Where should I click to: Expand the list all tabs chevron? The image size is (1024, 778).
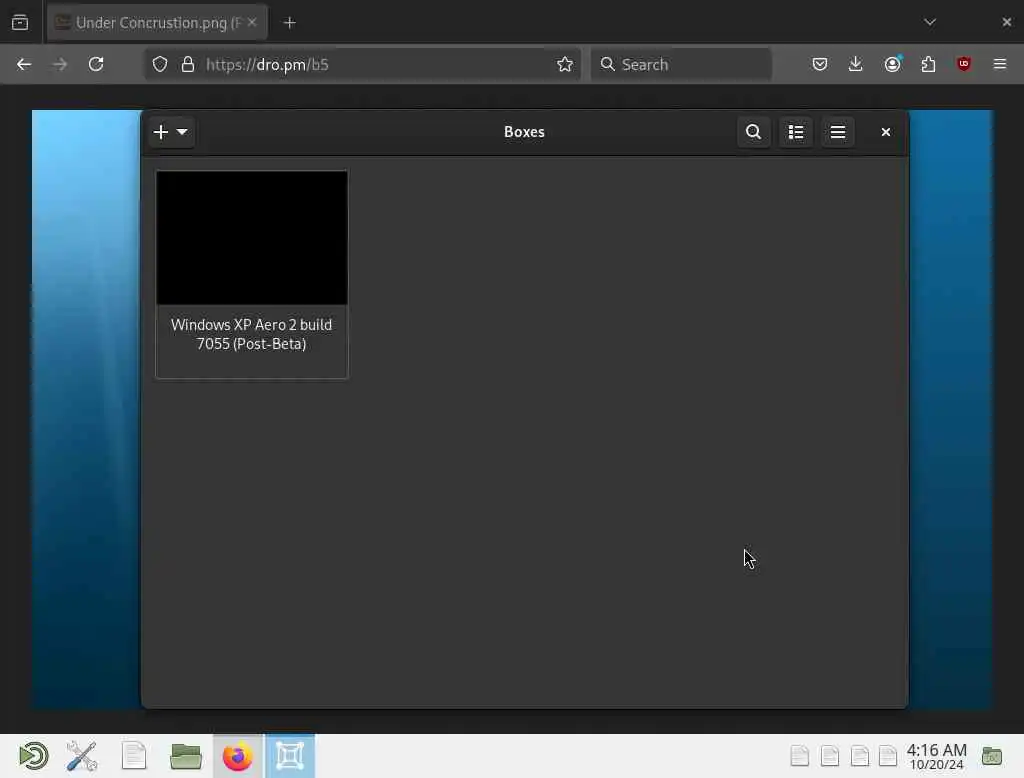coord(930,22)
